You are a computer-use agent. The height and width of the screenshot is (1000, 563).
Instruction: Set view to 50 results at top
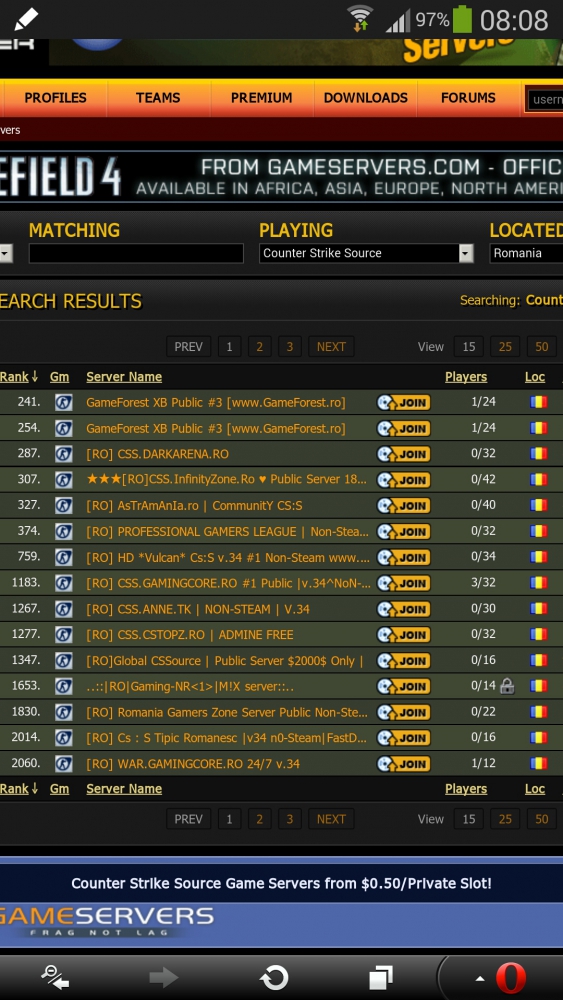click(541, 346)
